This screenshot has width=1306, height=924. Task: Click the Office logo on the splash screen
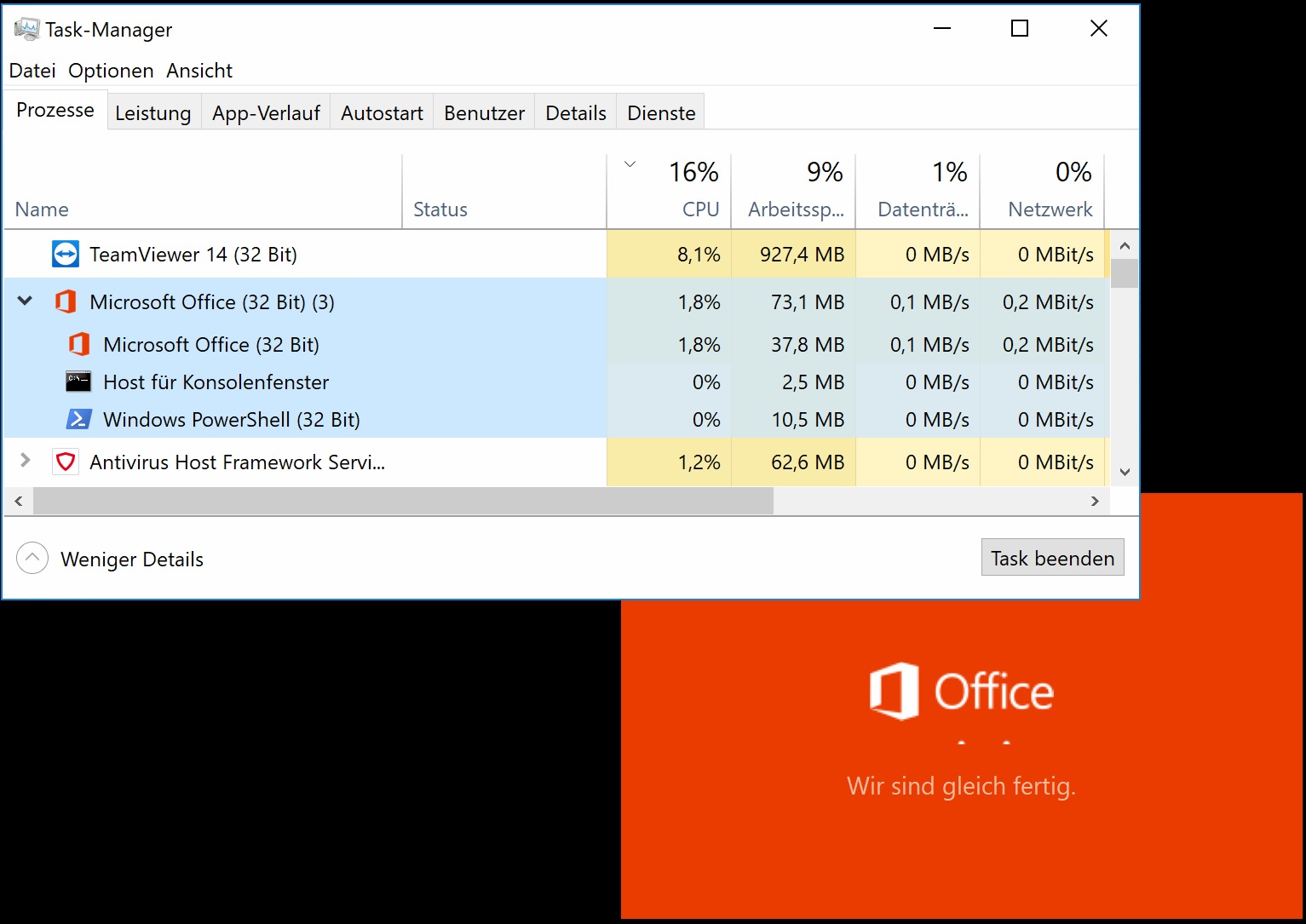[961, 691]
